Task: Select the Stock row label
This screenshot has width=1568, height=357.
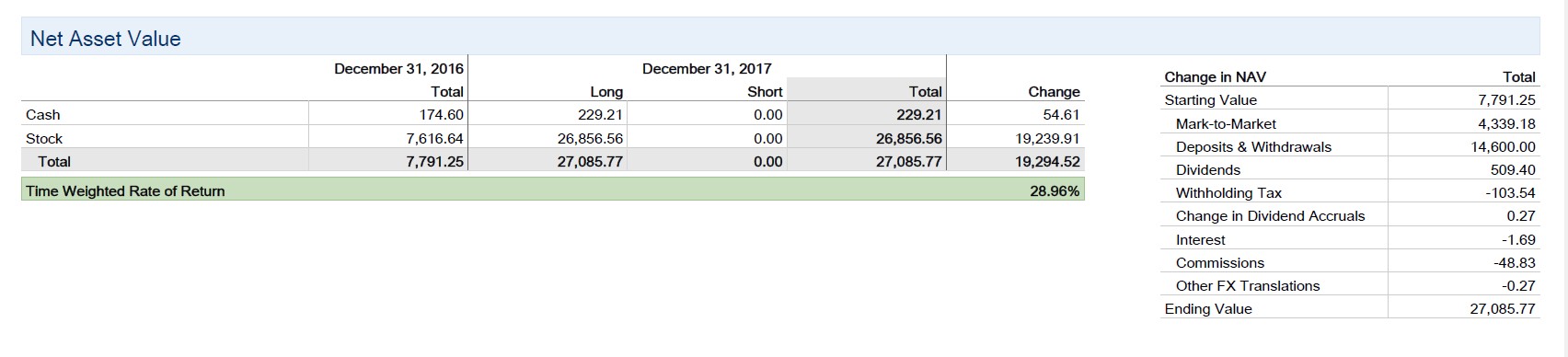Action: pos(44,138)
